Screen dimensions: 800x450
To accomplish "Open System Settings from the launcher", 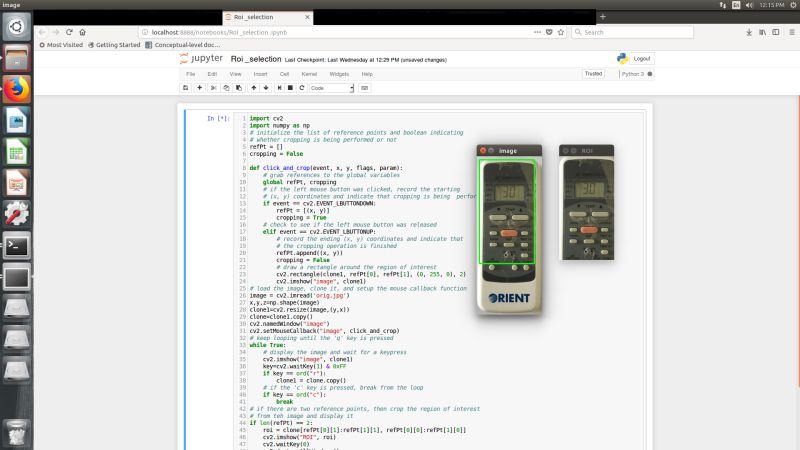I will click(16, 214).
